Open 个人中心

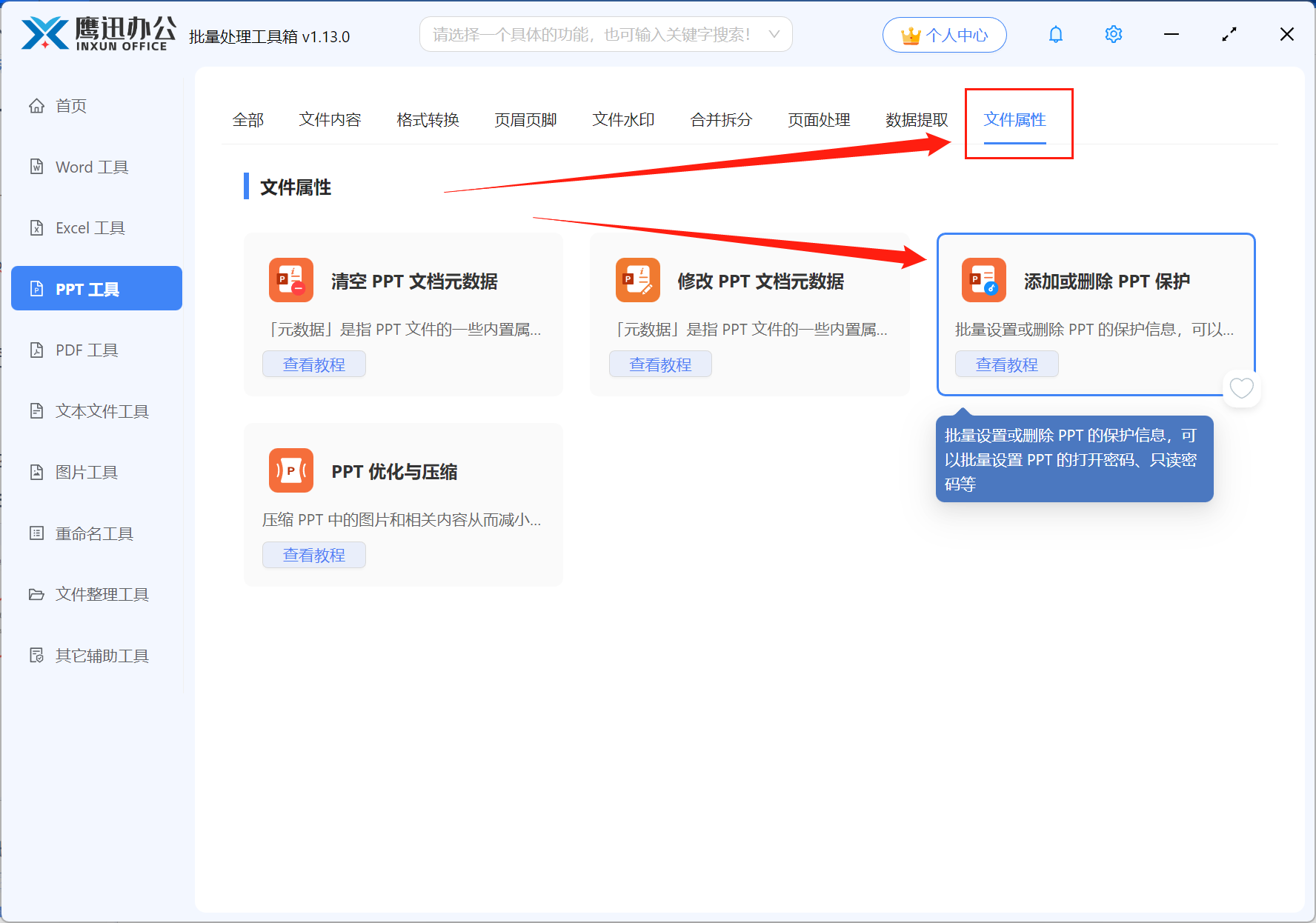pos(944,34)
